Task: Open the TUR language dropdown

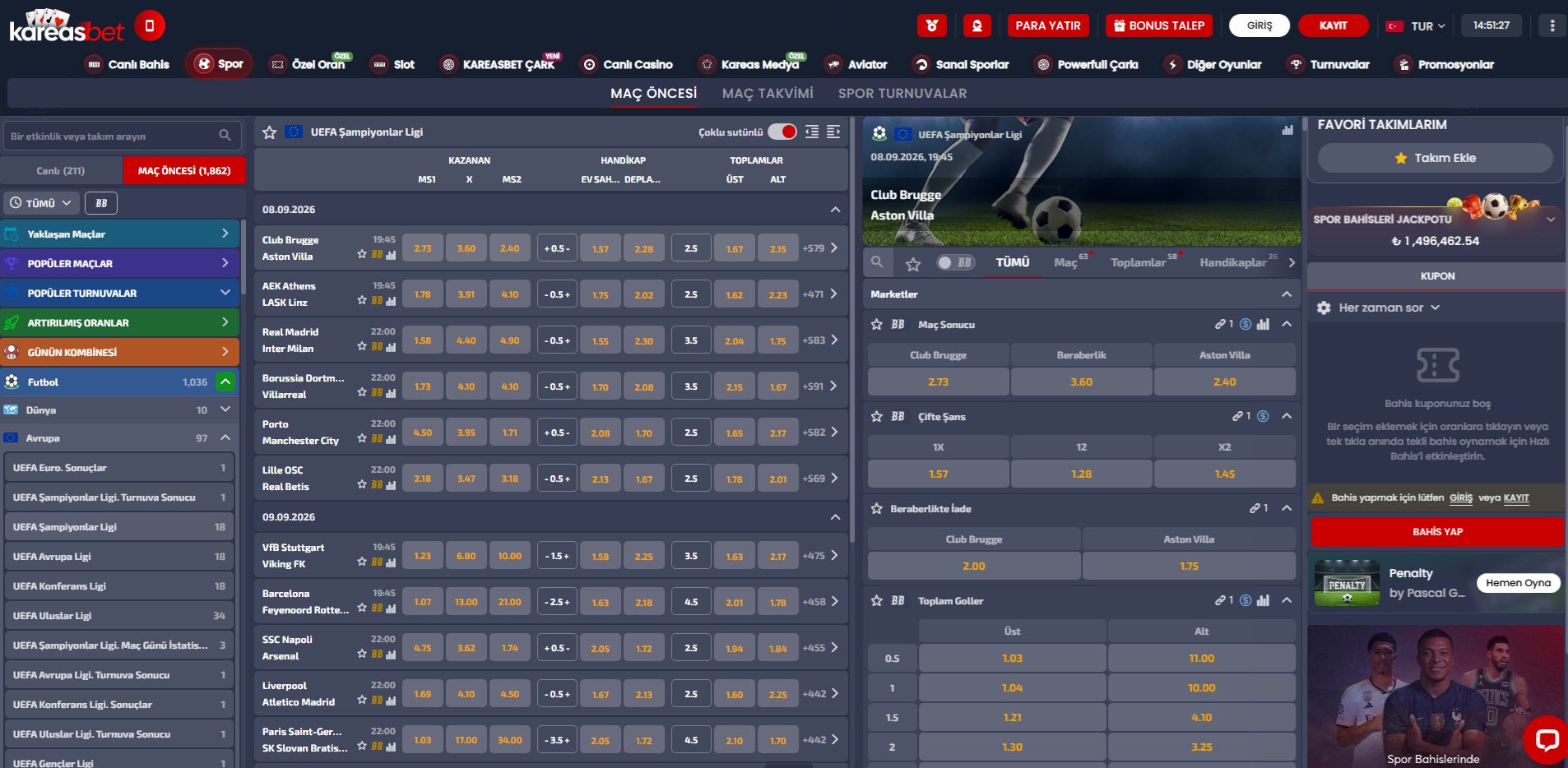Action: 1416,25
